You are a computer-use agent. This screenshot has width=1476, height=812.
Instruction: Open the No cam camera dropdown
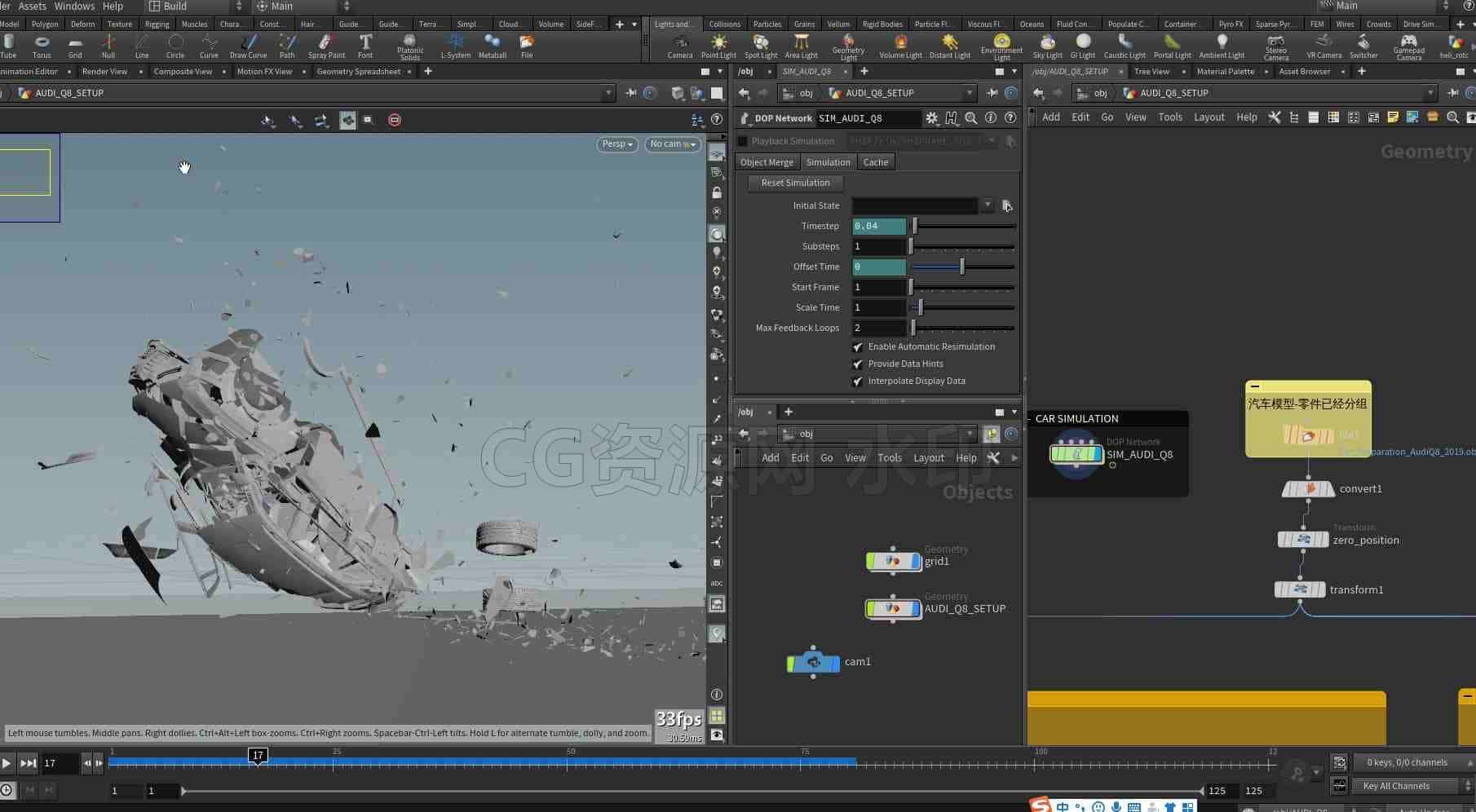point(673,144)
